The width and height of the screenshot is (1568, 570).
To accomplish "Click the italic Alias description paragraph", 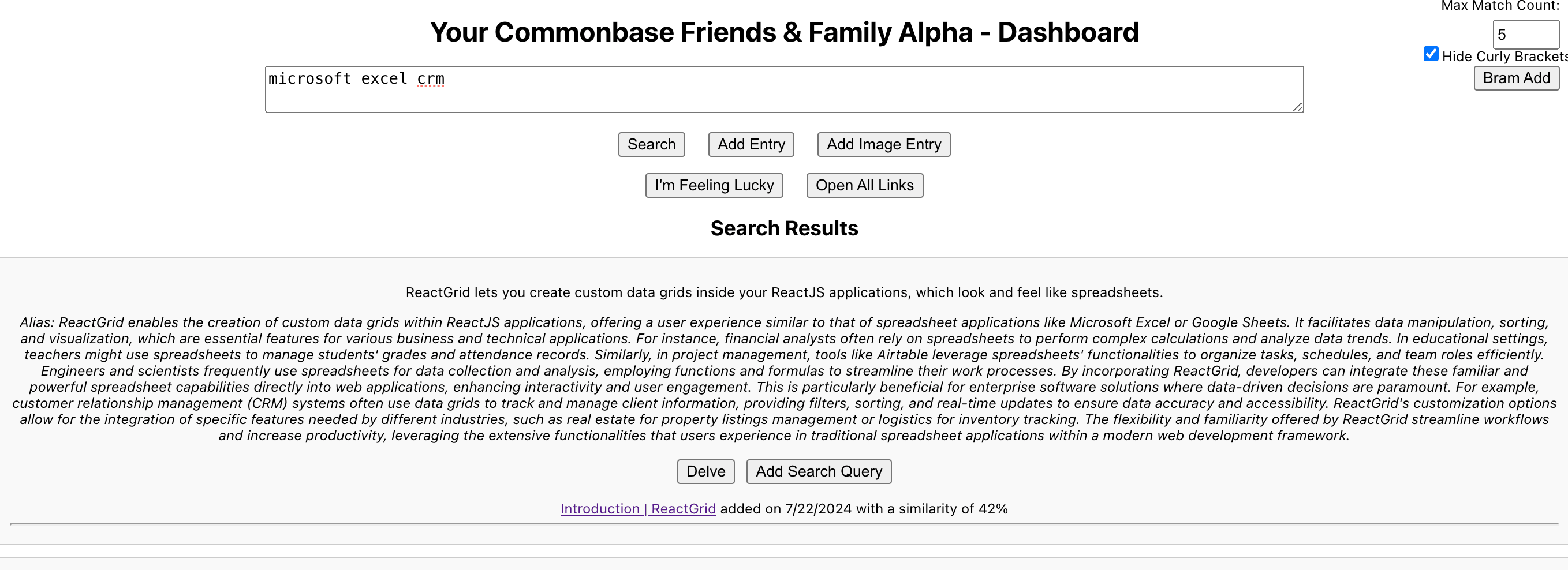I will (x=784, y=378).
